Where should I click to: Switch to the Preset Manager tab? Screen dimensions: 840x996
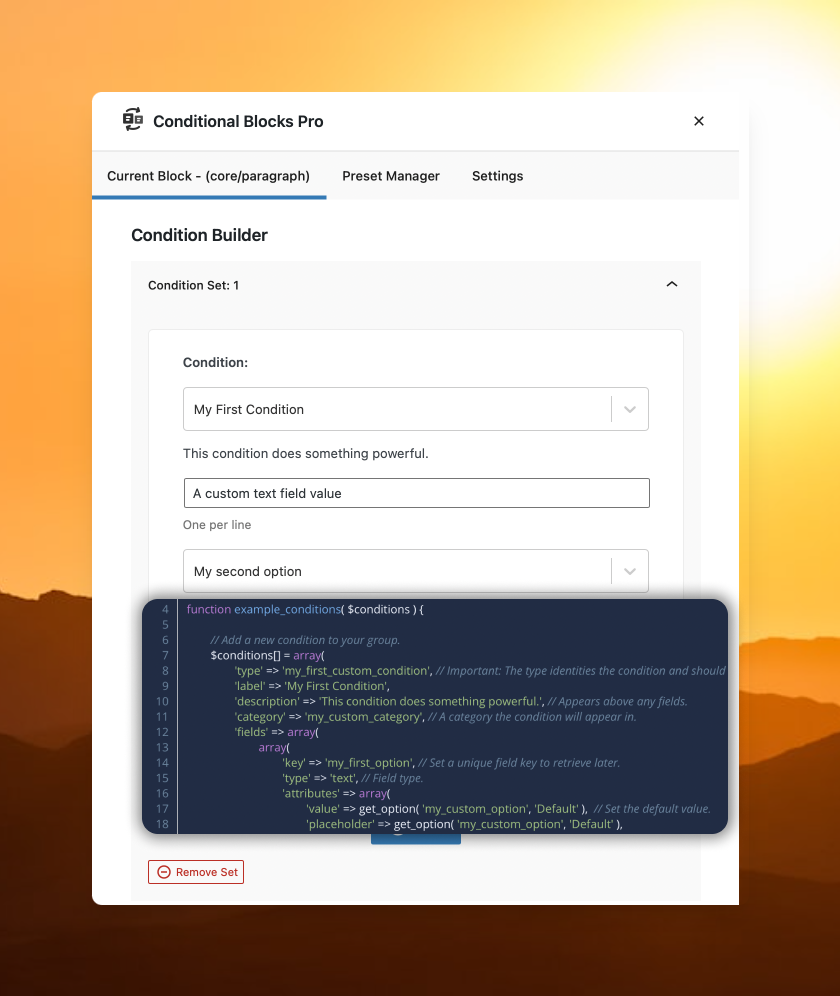point(391,176)
